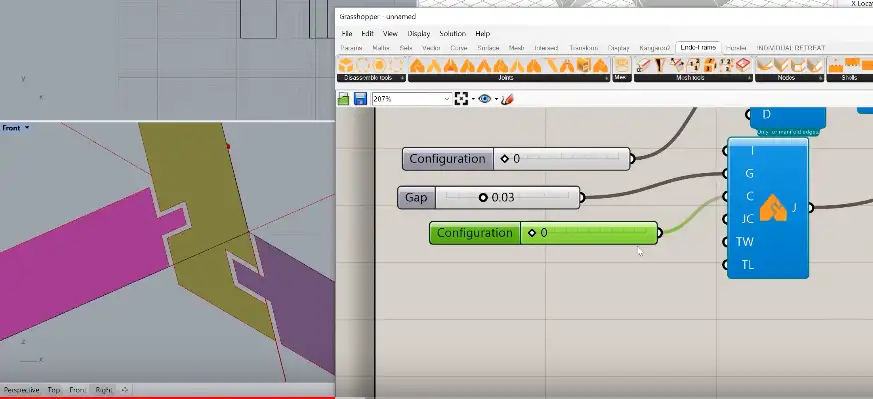Click the handle of the green Configuration slider
The height and width of the screenshot is (399, 873).
532,233
